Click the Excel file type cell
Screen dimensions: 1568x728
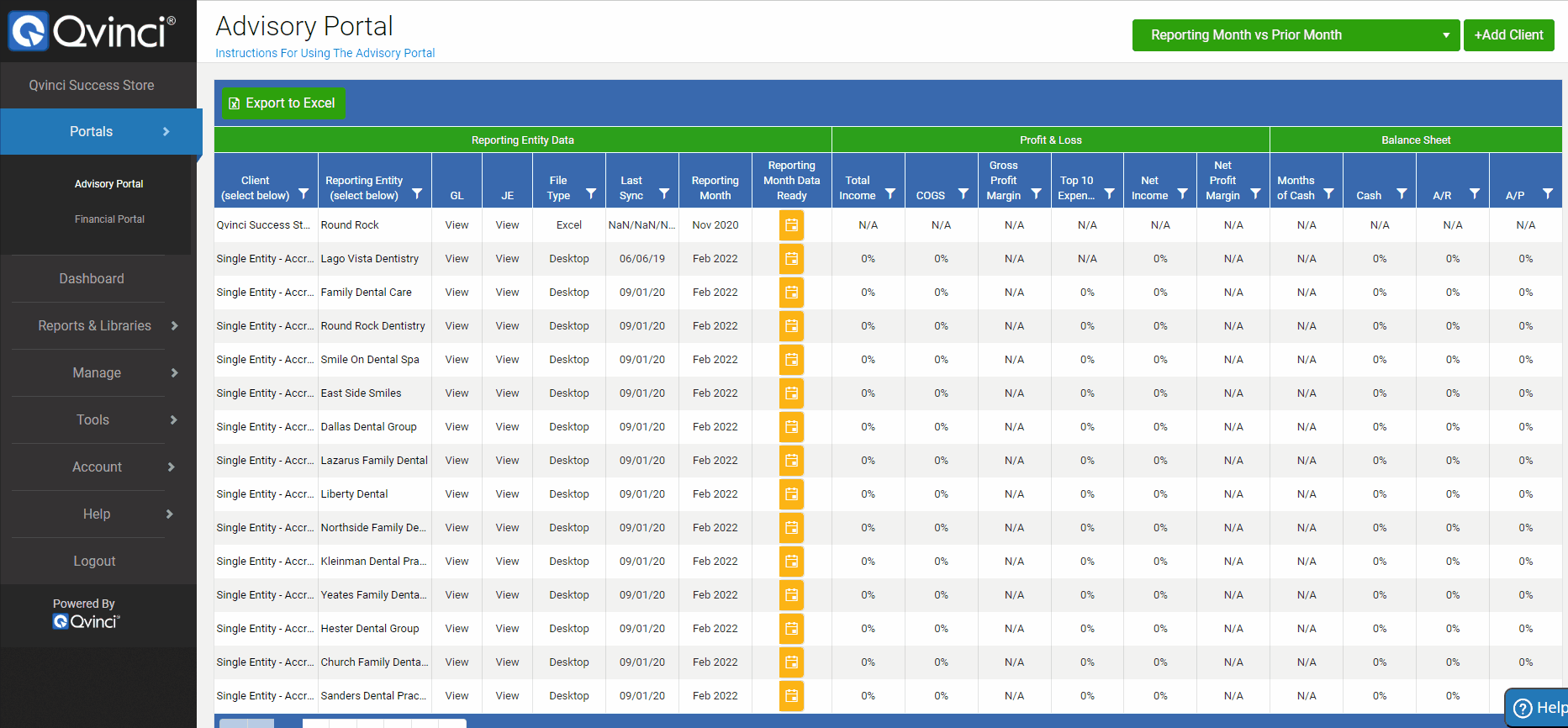(569, 225)
